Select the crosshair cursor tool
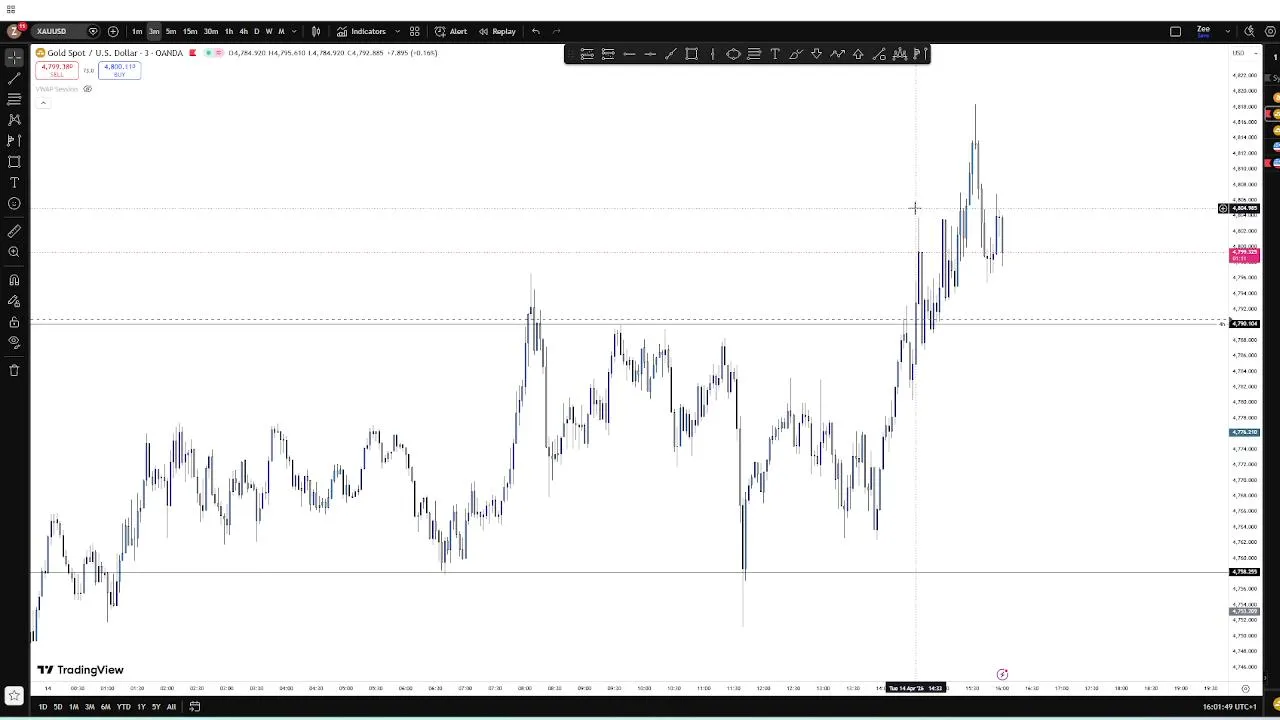 14,57
